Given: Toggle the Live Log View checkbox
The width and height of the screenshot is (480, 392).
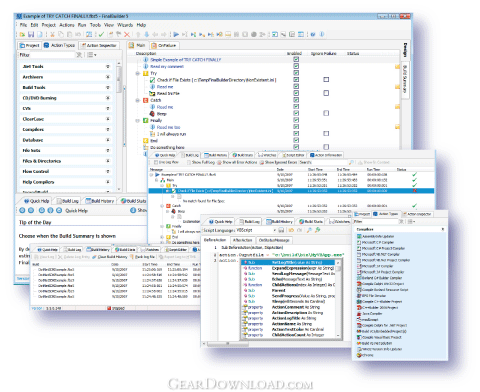Looking at the screenshot, I should (x=156, y=162).
